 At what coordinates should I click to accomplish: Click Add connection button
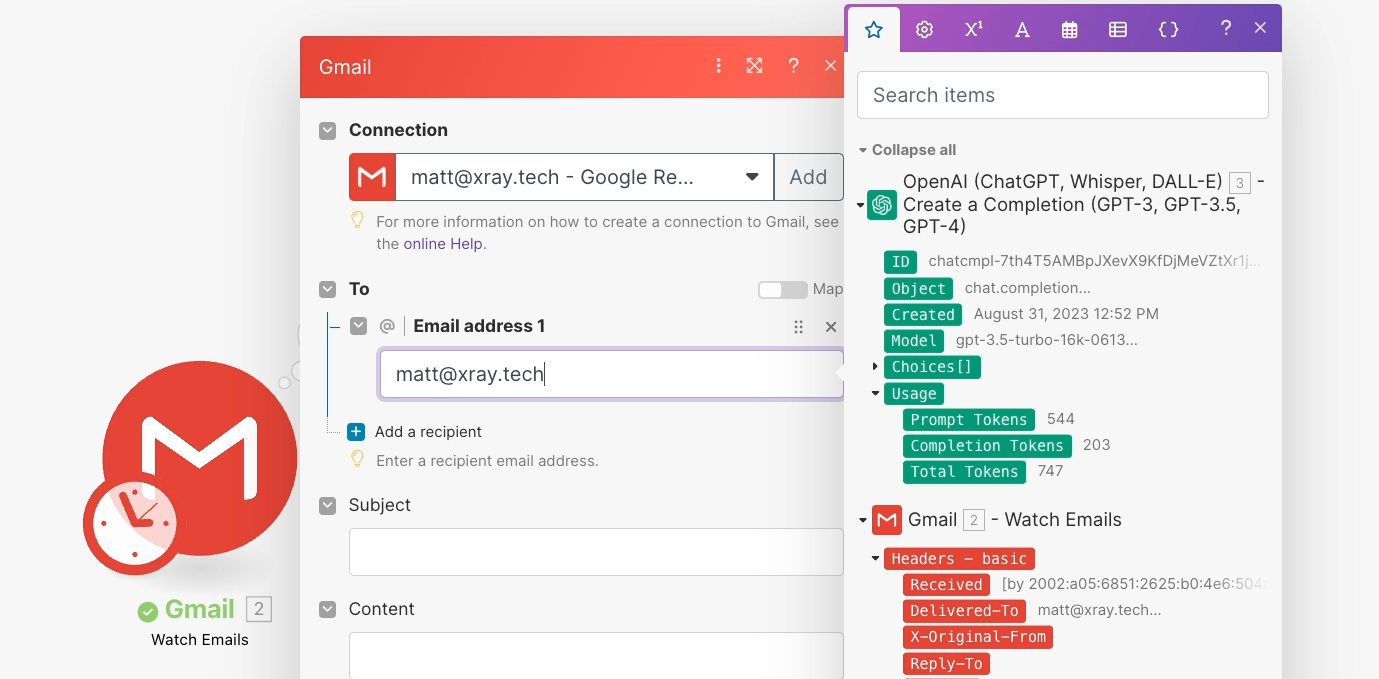coord(808,177)
